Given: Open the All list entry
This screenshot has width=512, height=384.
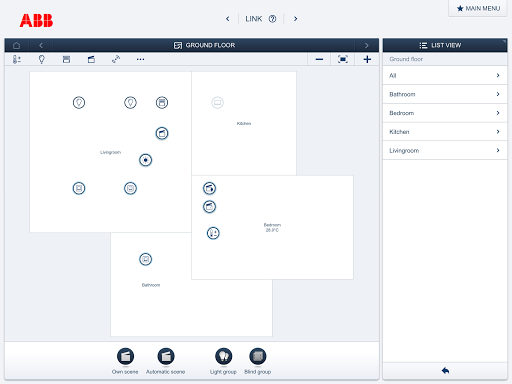Looking at the screenshot, I should 445,75.
